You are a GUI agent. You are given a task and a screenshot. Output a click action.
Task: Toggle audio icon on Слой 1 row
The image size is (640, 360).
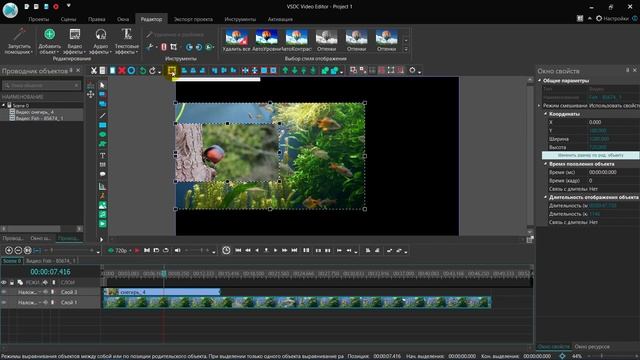45,302
